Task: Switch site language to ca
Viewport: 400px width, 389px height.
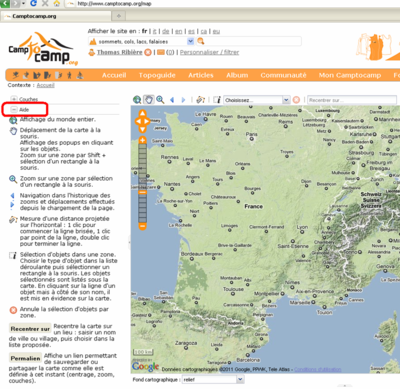Action: (204, 31)
